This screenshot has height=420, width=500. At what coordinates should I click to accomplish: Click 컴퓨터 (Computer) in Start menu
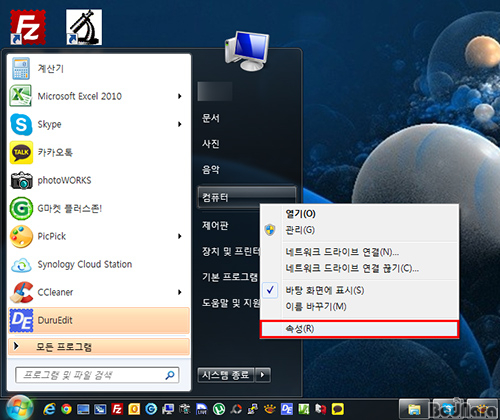[247, 197]
